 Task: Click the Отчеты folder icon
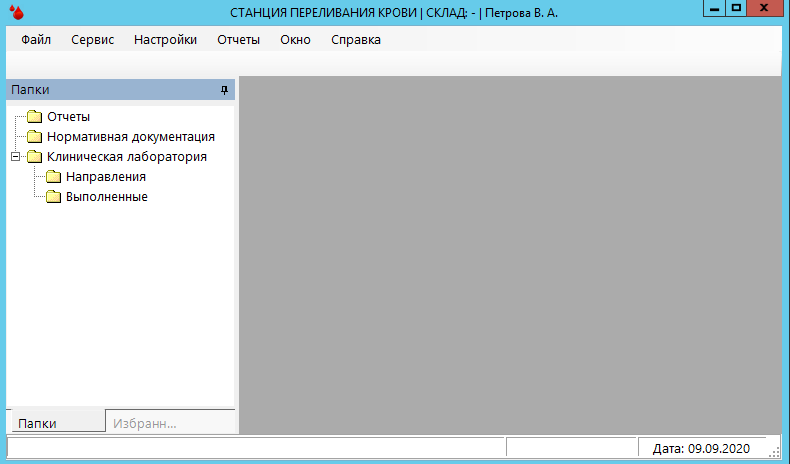tap(35, 117)
